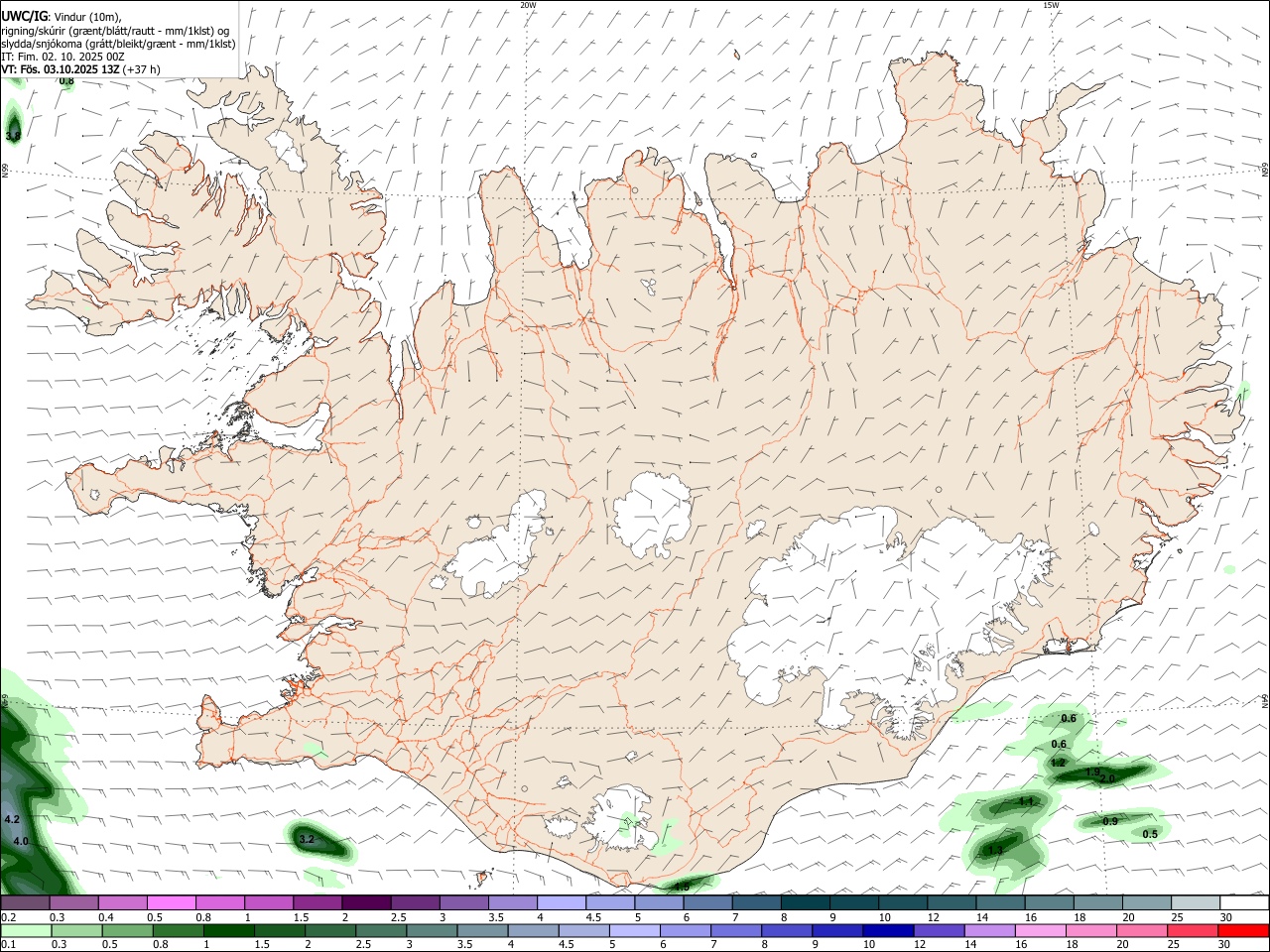Pick the light pink 16–18 rain scale swatch
1270x952 pixels.
click(x=1040, y=931)
